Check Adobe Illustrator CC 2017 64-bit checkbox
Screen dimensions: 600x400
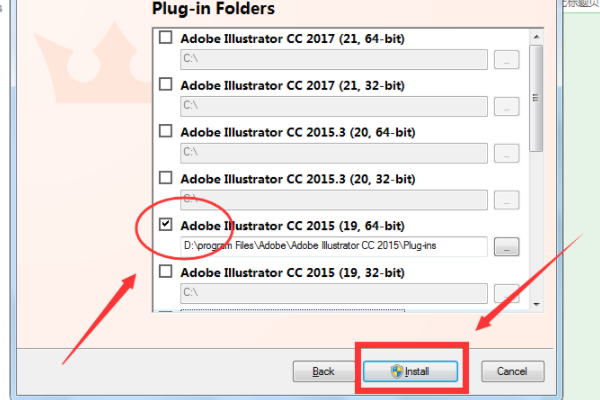pyautogui.click(x=165, y=38)
